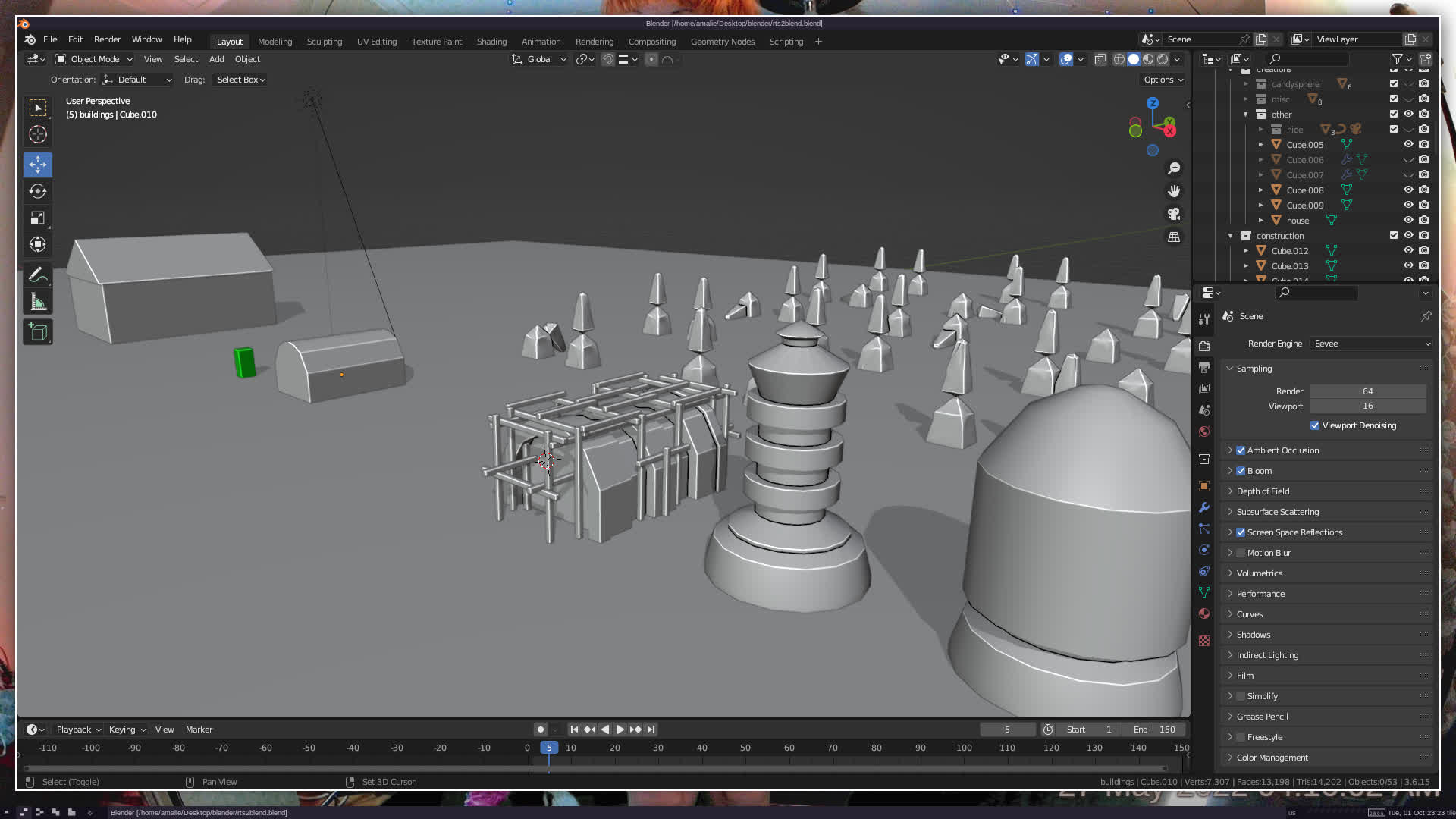Enable the Motion Blur checkbox

(1241, 553)
